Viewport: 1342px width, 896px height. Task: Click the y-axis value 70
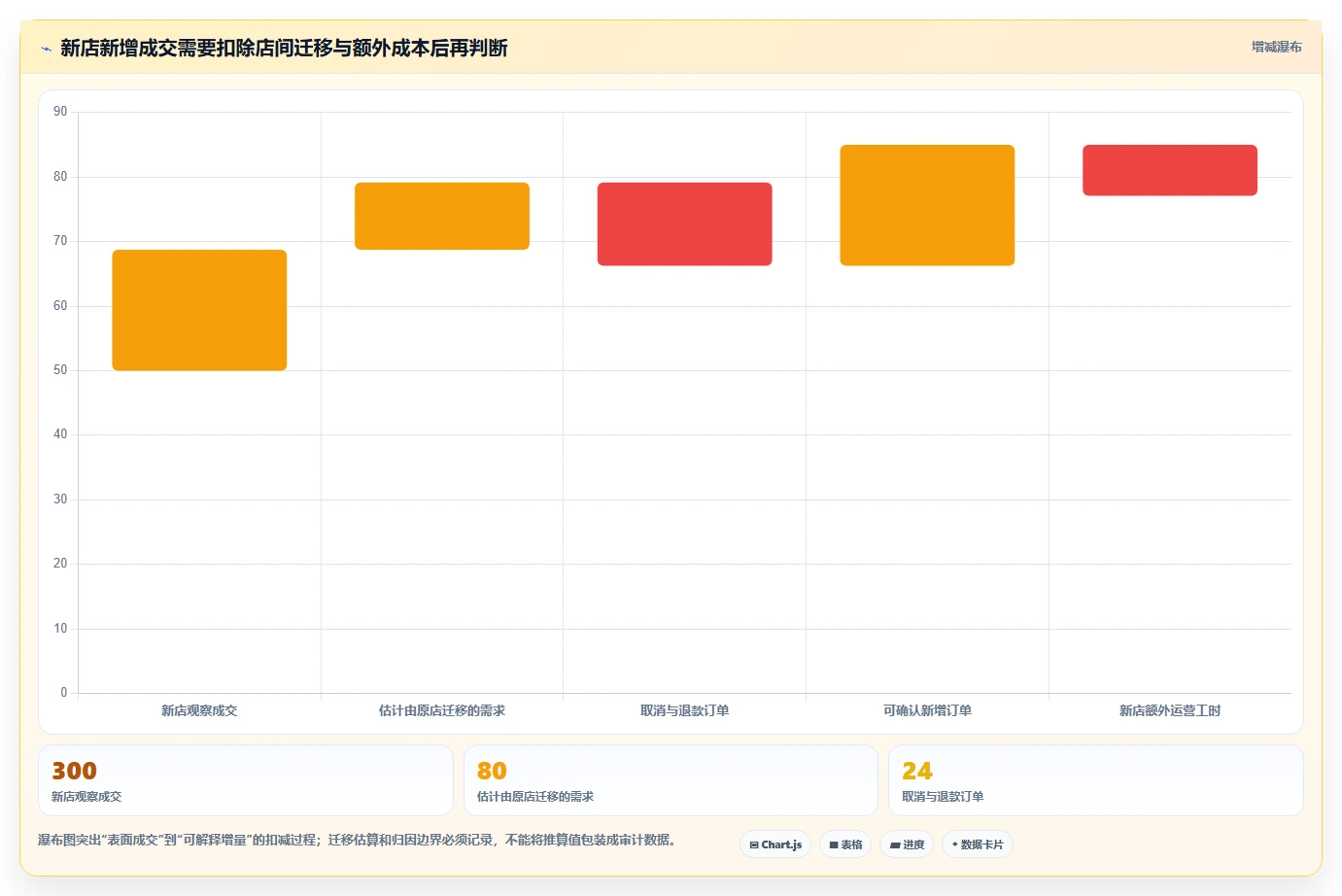pos(60,241)
